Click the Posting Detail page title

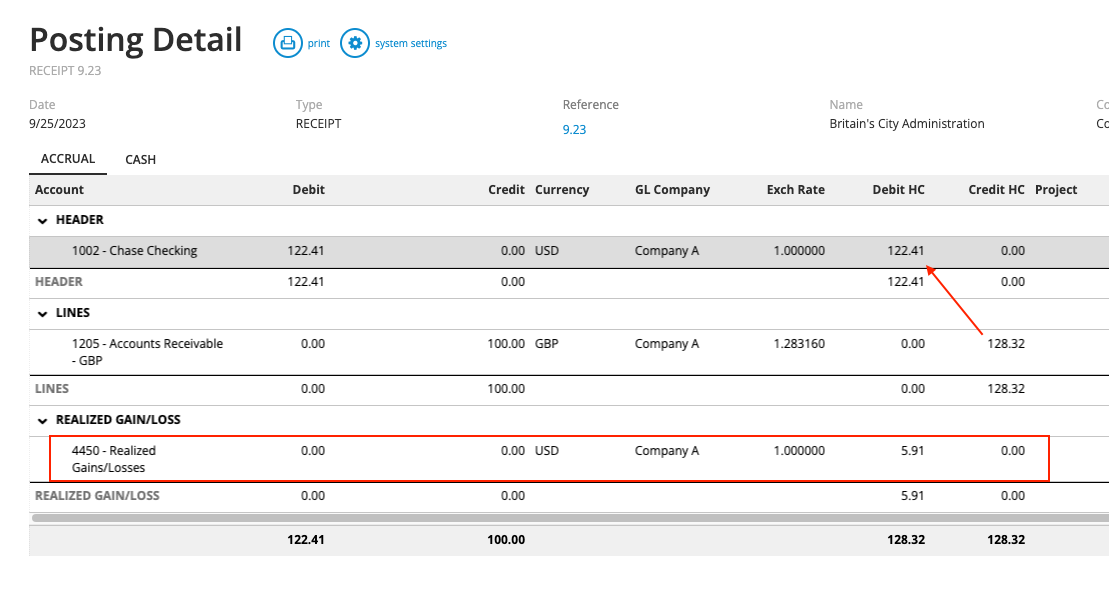[x=136, y=40]
